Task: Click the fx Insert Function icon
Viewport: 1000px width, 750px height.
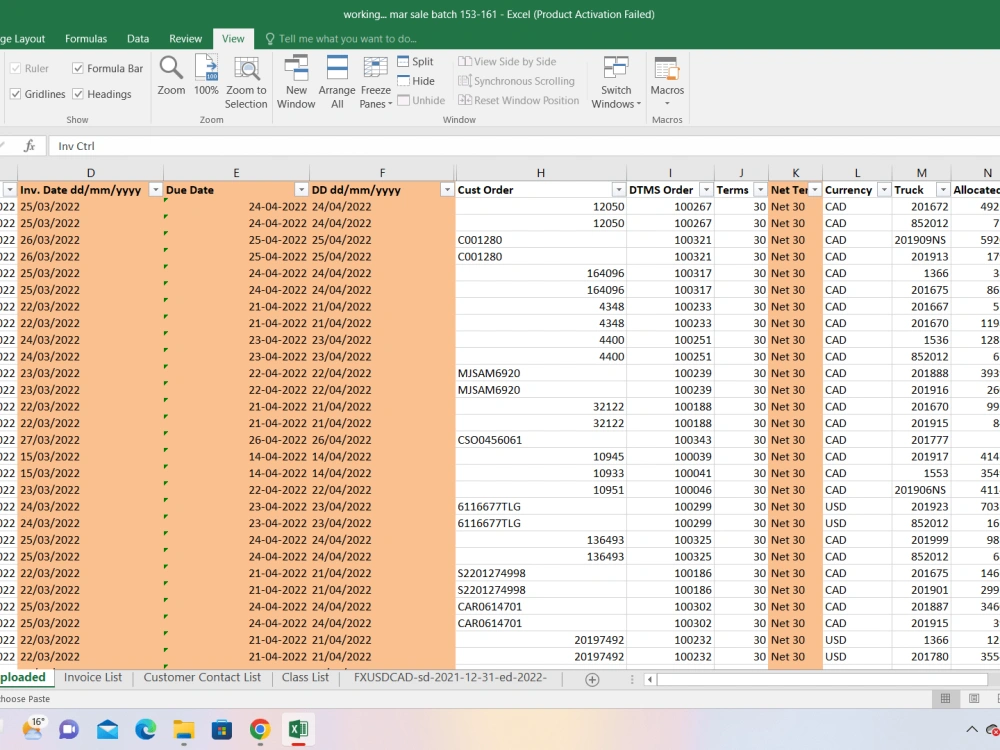Action: (x=29, y=146)
